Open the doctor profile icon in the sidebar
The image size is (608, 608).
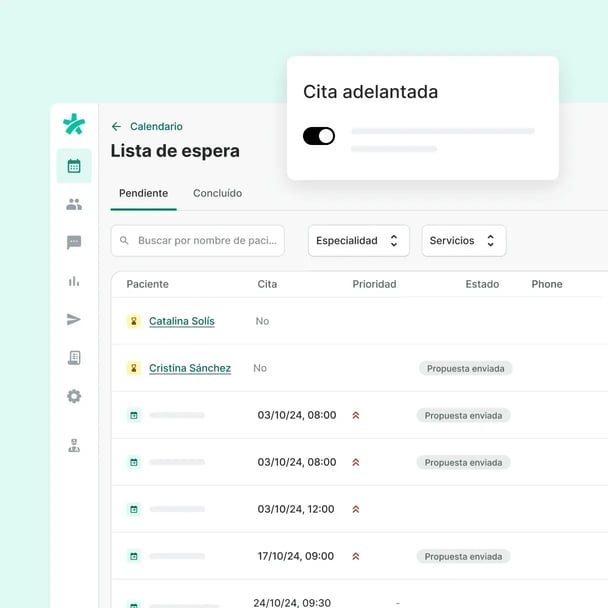click(x=74, y=446)
